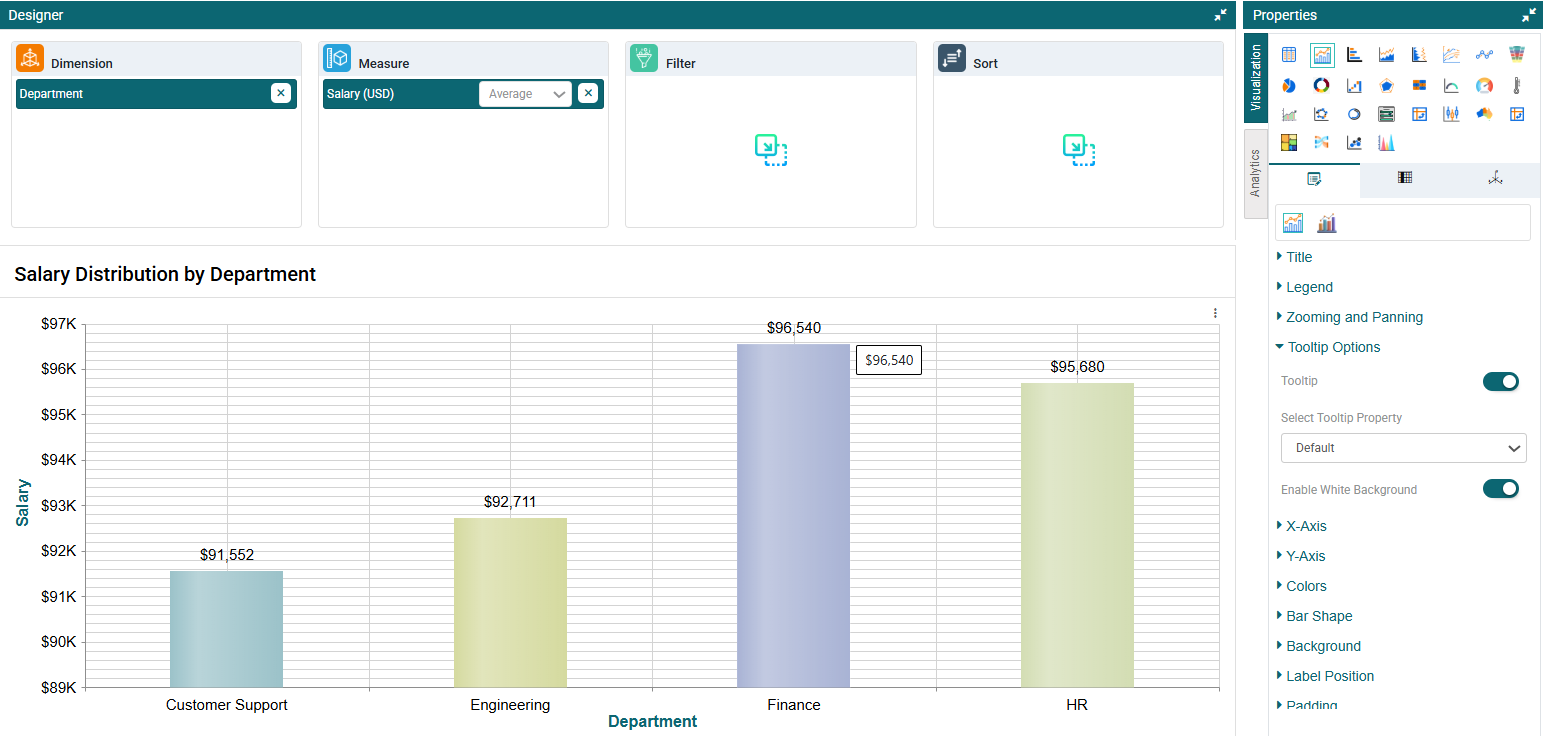Switch to the Analytics side tab
This screenshot has height=736, width=1543.
tap(1256, 173)
